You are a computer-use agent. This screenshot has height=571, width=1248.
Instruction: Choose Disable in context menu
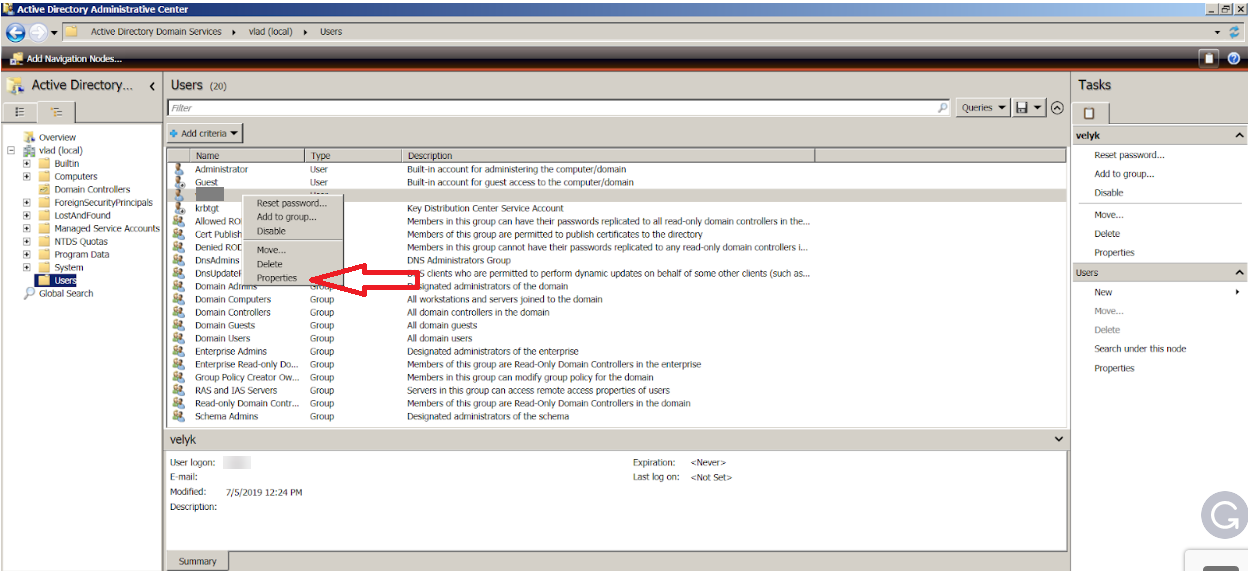(x=271, y=231)
